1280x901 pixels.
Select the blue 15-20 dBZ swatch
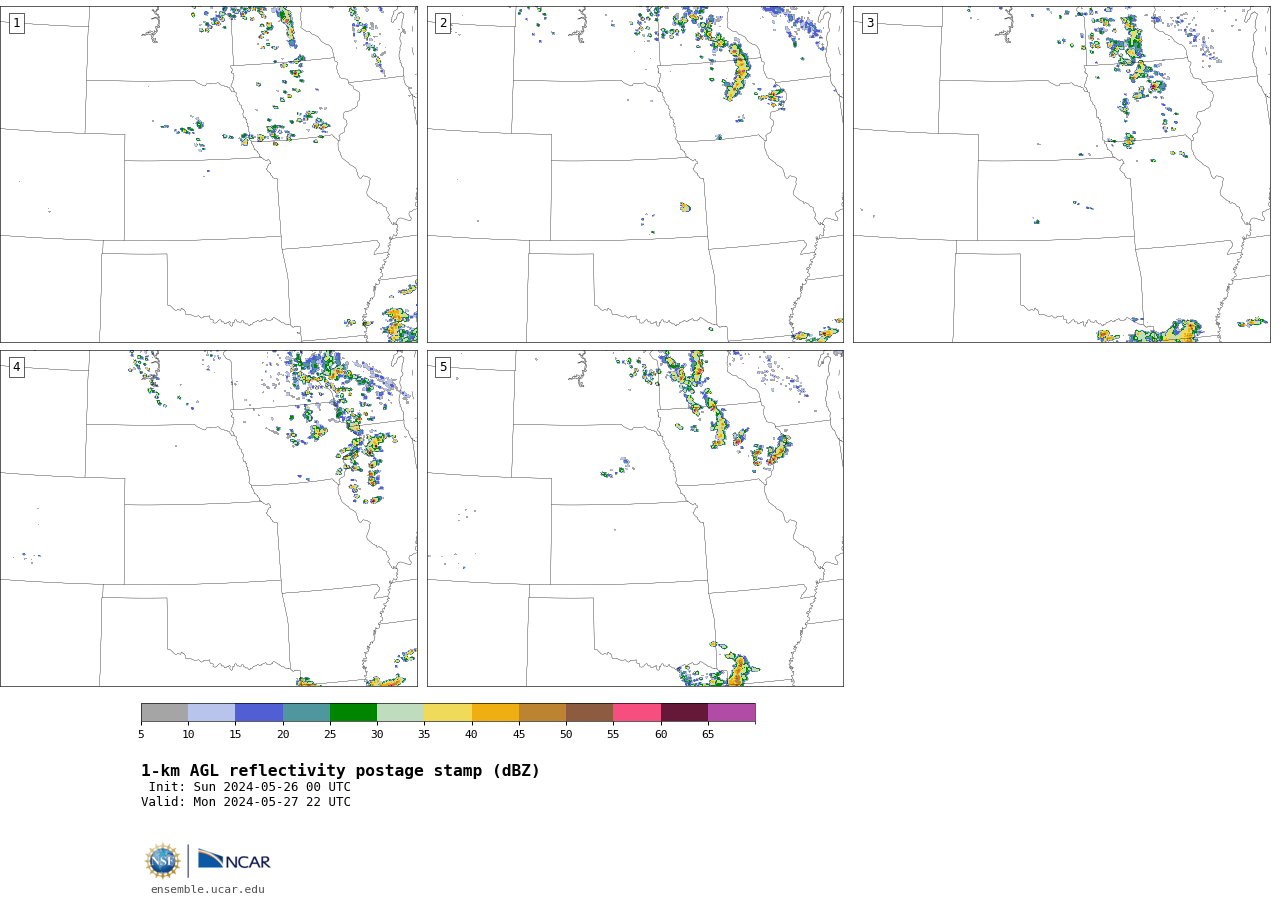point(259,713)
